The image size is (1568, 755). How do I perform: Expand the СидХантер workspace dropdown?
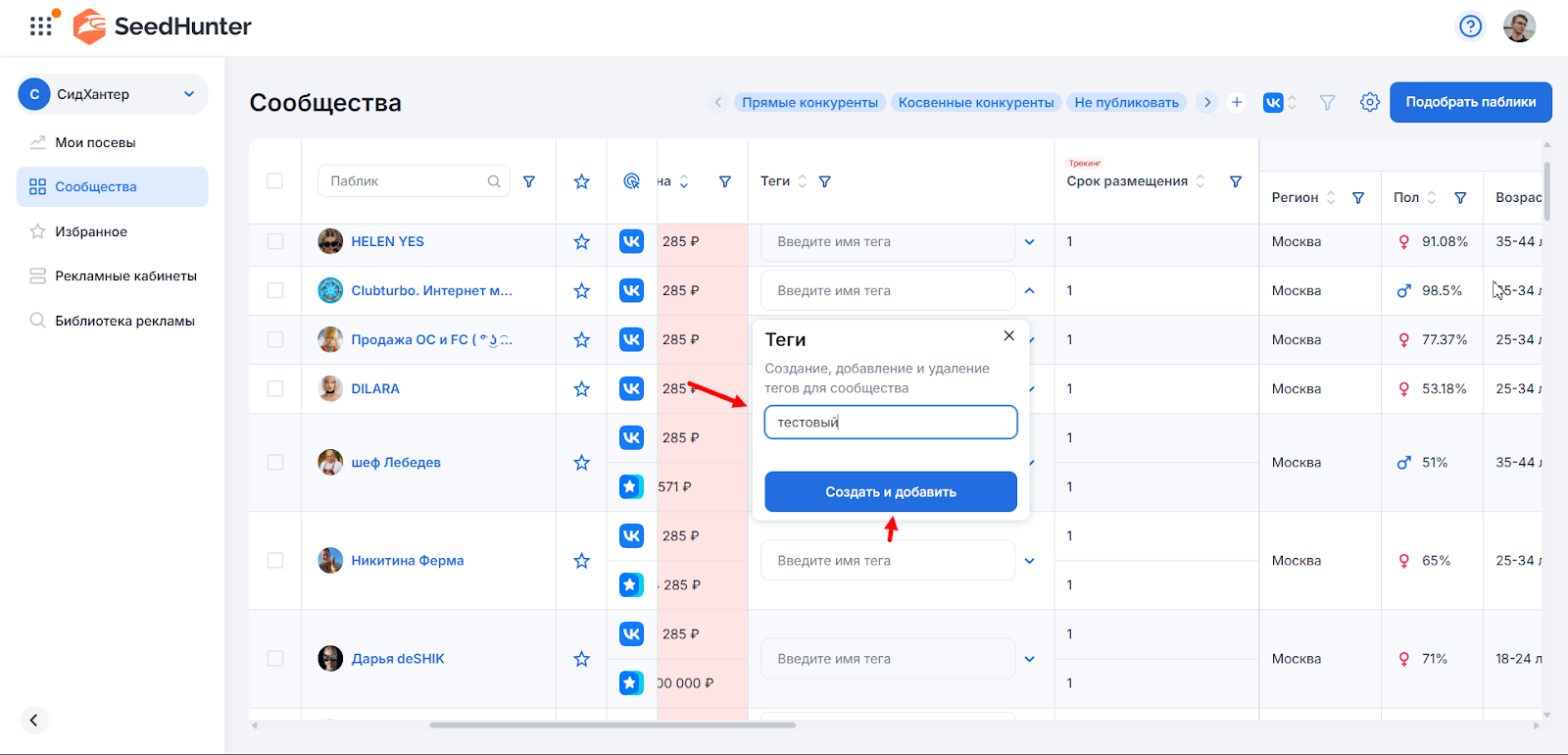[189, 94]
